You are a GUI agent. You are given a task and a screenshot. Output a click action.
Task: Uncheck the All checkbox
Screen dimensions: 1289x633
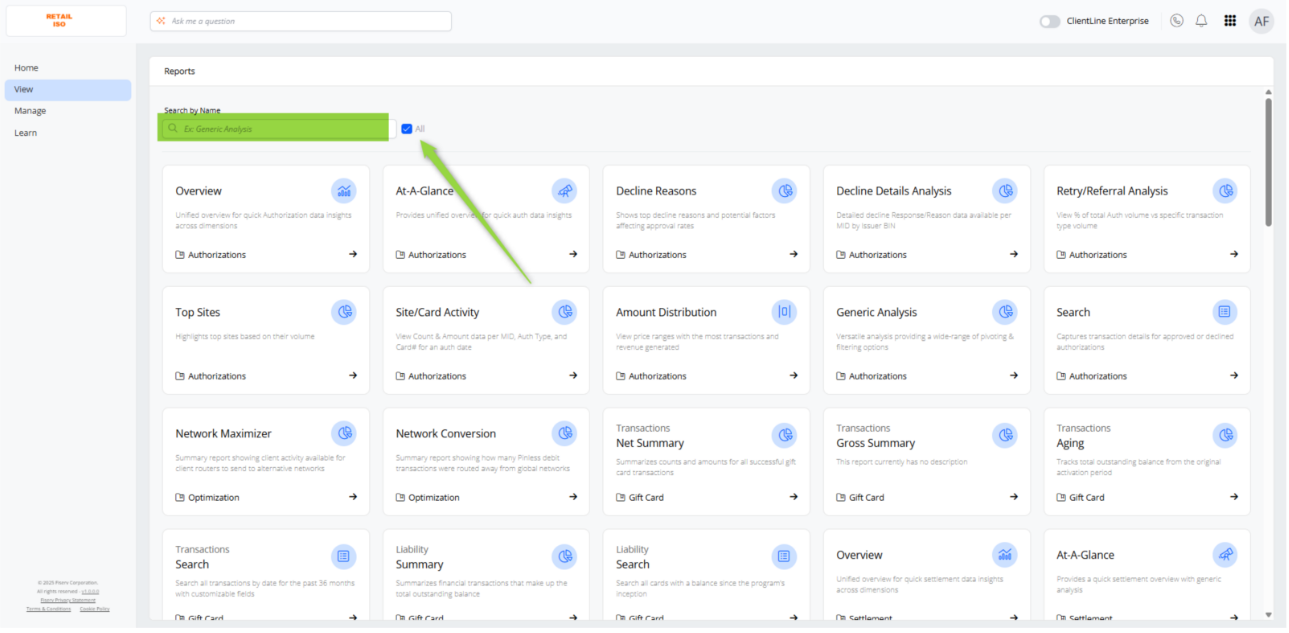(407, 129)
